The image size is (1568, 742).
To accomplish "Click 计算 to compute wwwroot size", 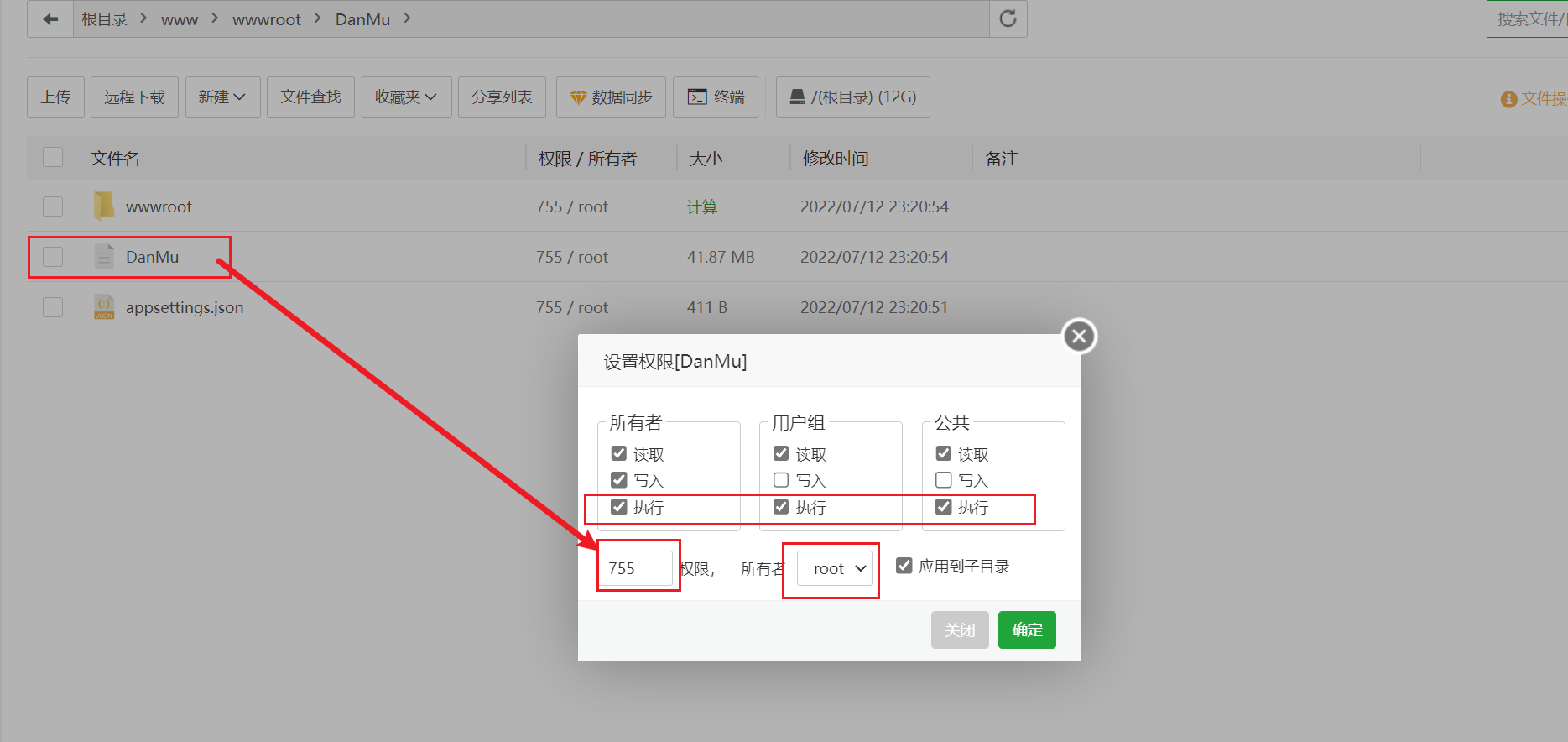I will coord(702,206).
